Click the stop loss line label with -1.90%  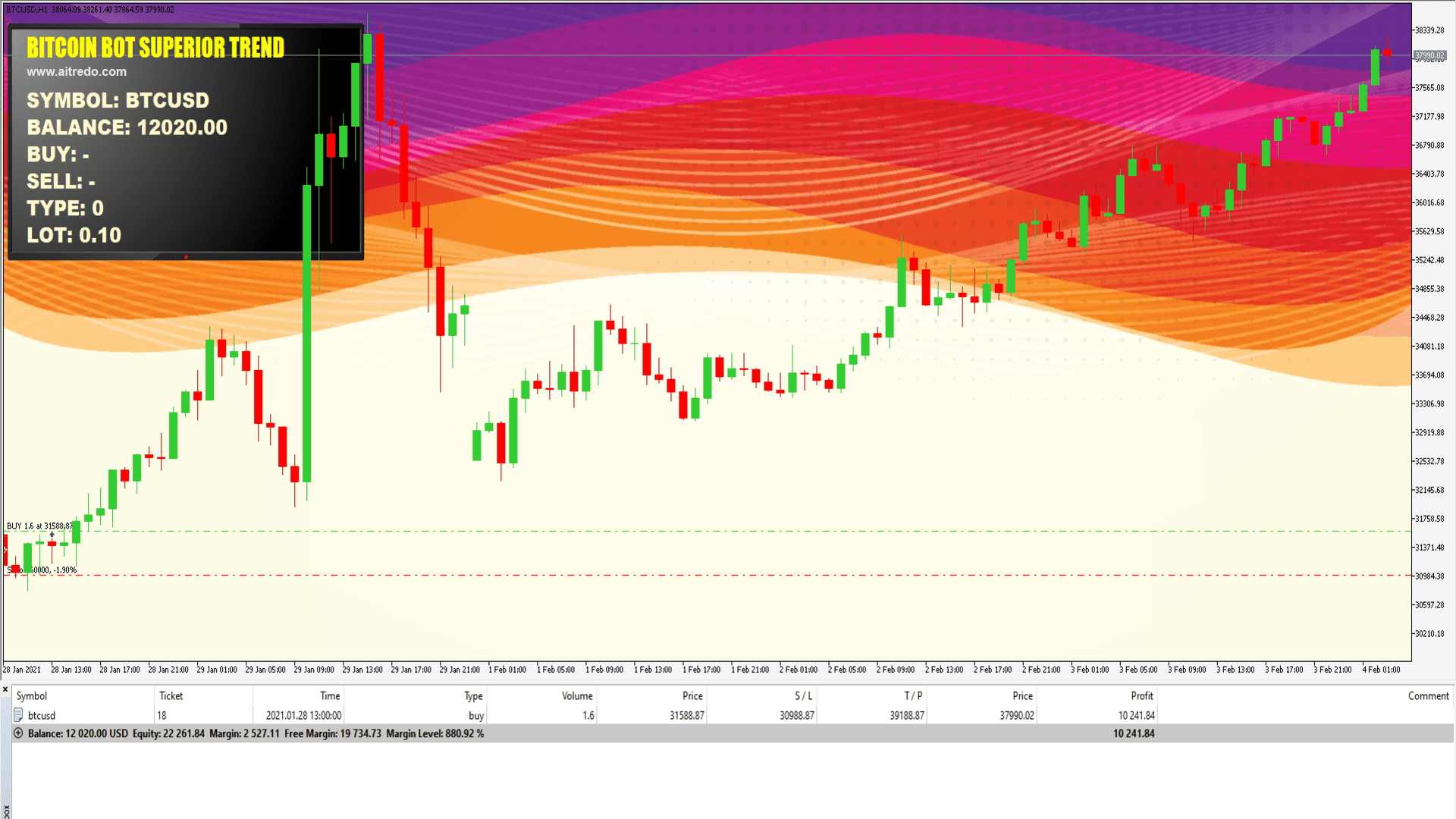[x=42, y=570]
